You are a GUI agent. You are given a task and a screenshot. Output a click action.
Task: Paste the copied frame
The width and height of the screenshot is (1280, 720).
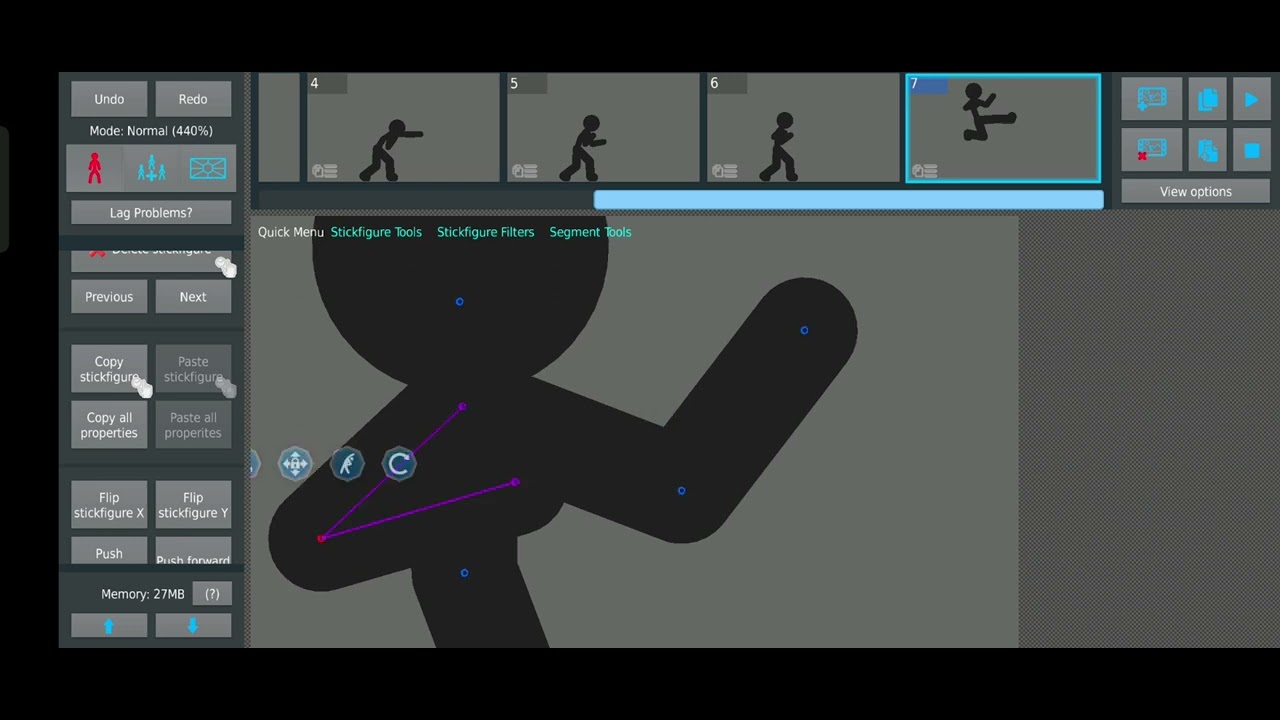coord(1207,151)
